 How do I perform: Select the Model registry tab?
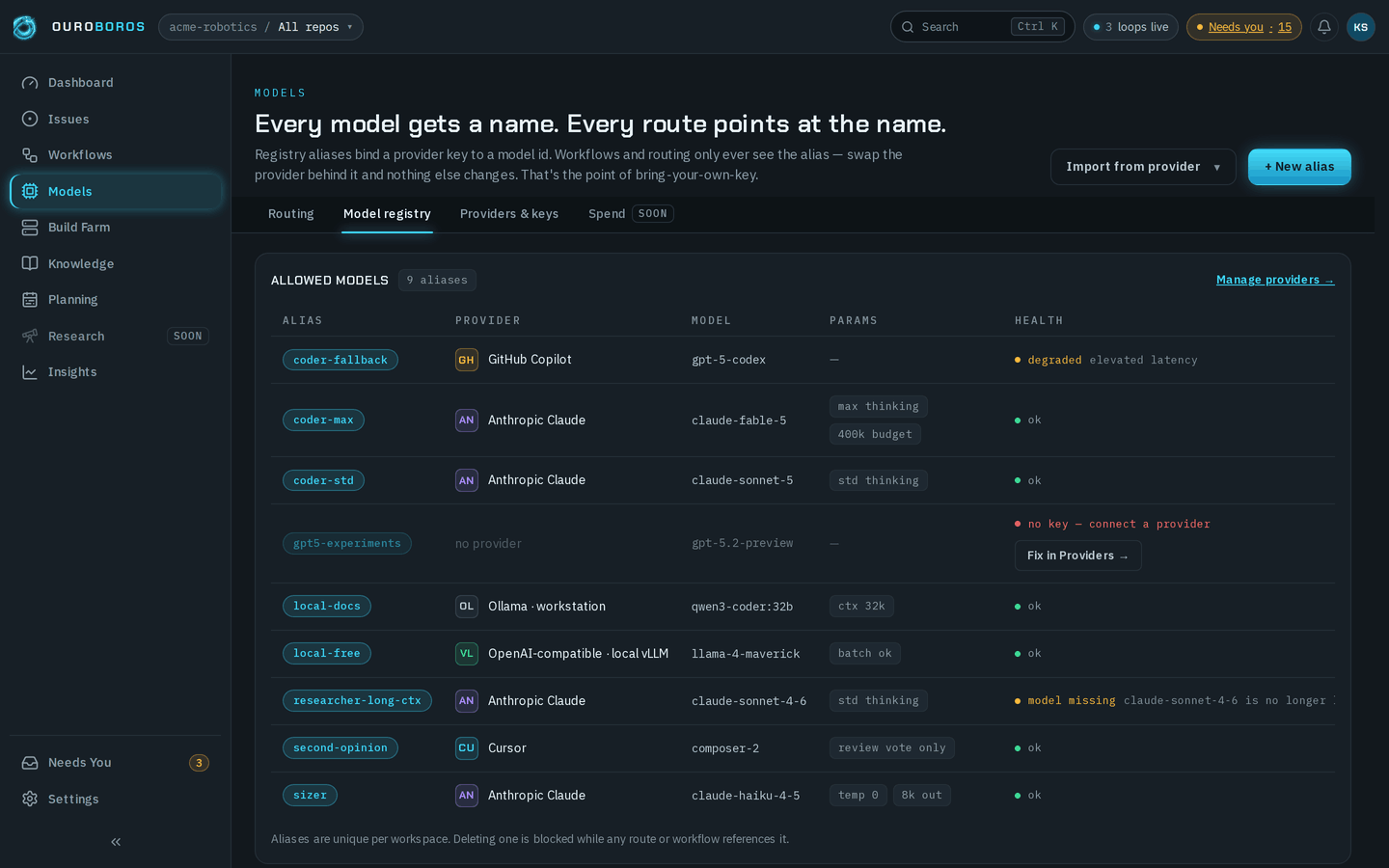pyautogui.click(x=387, y=214)
